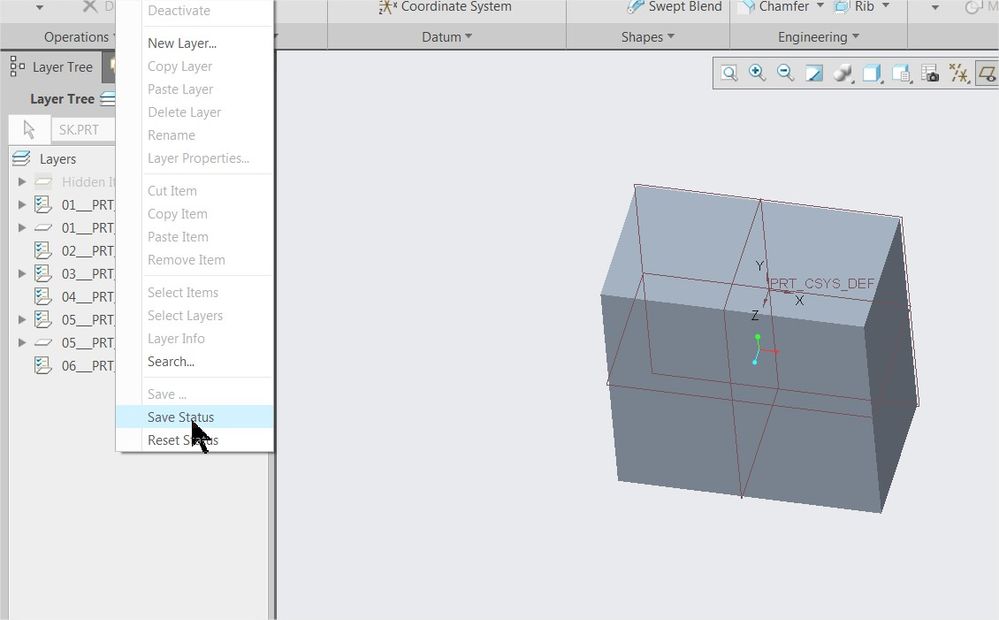Expand the 03__PRT layer node

[22, 274]
